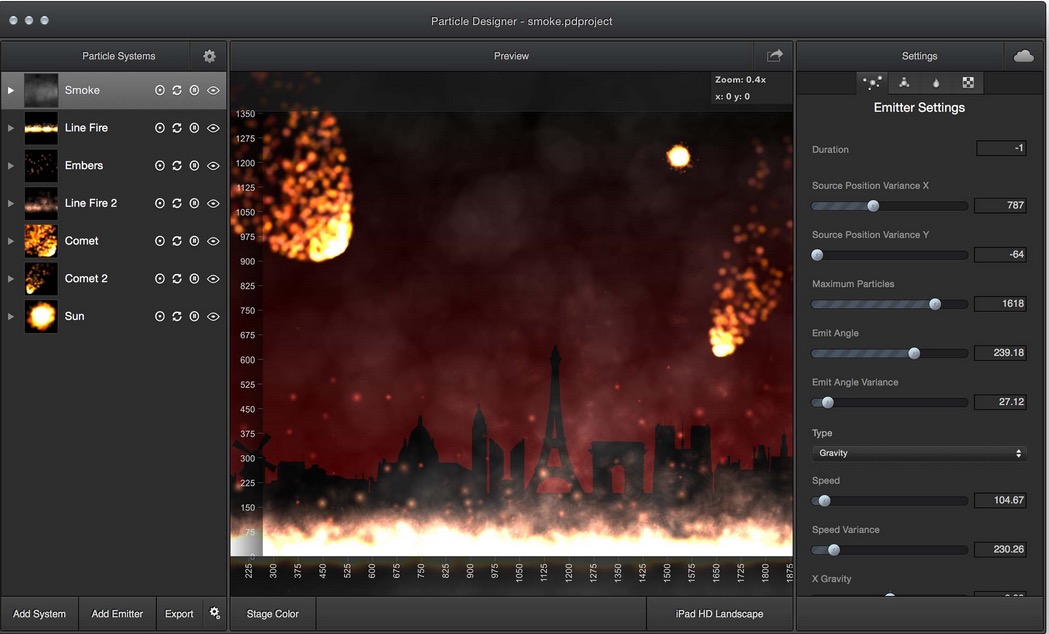Click the Source Position Variance X slider
1049x634 pixels.
(889, 206)
